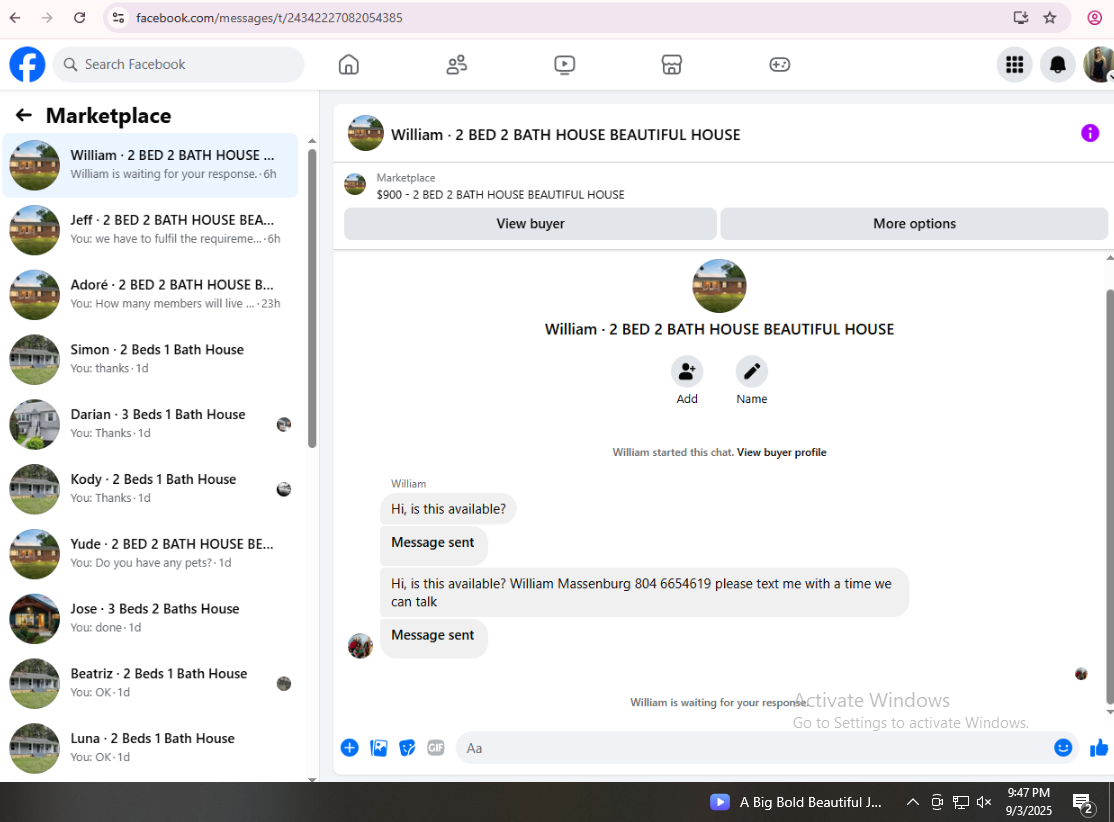Image resolution: width=1114 pixels, height=822 pixels.
Task: Click the Add people icon
Action: click(x=687, y=372)
